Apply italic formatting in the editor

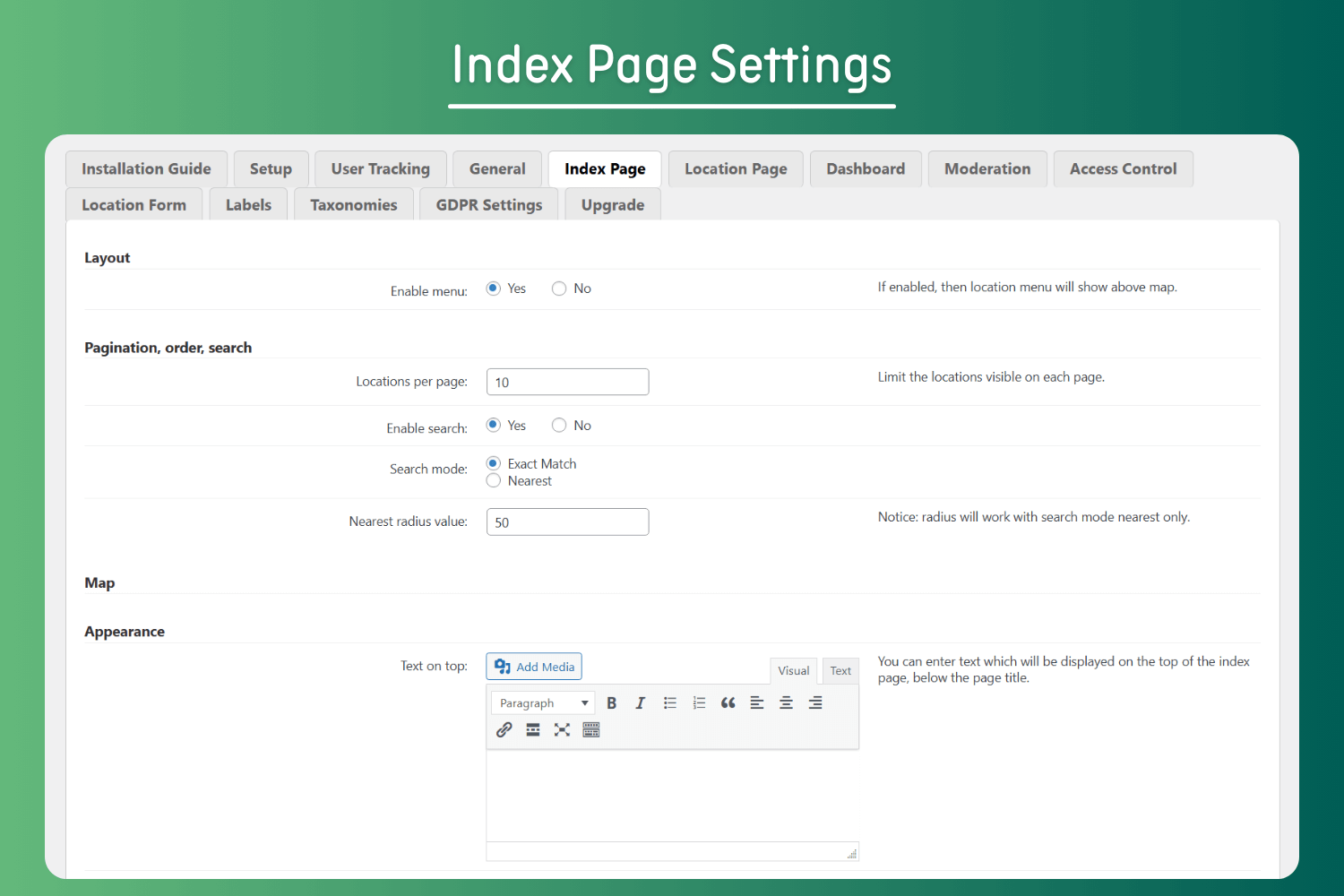640,703
